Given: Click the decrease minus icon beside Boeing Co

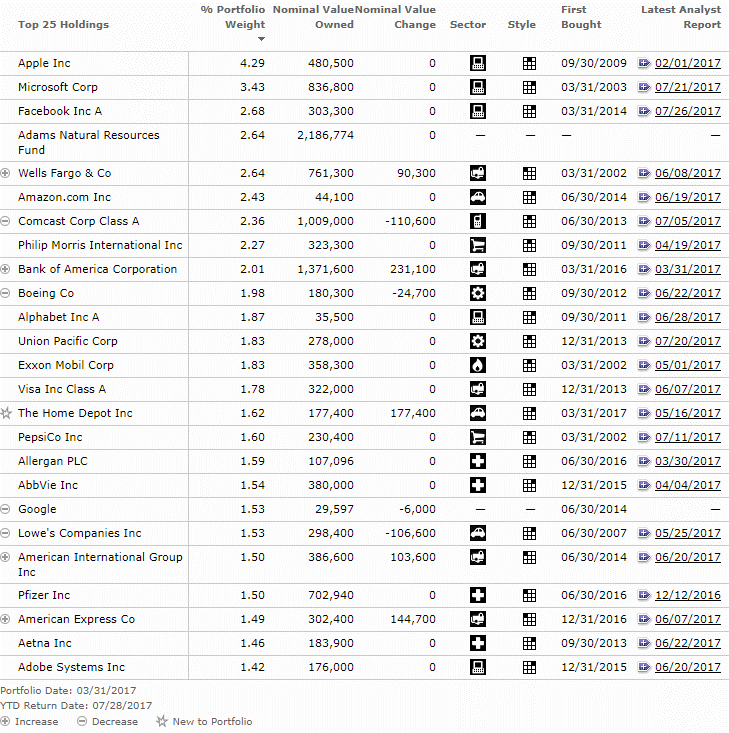Looking at the screenshot, I should [x=5, y=293].
